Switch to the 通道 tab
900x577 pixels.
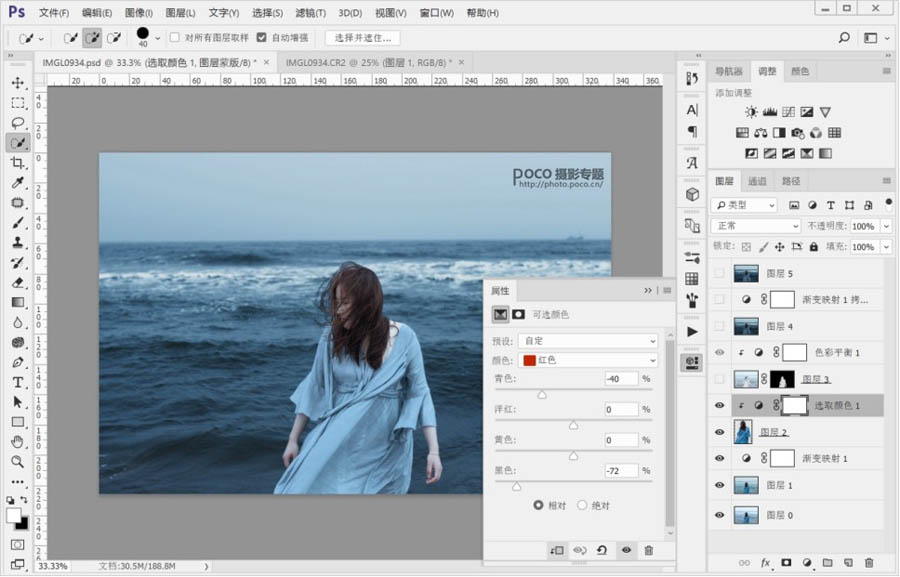point(757,181)
